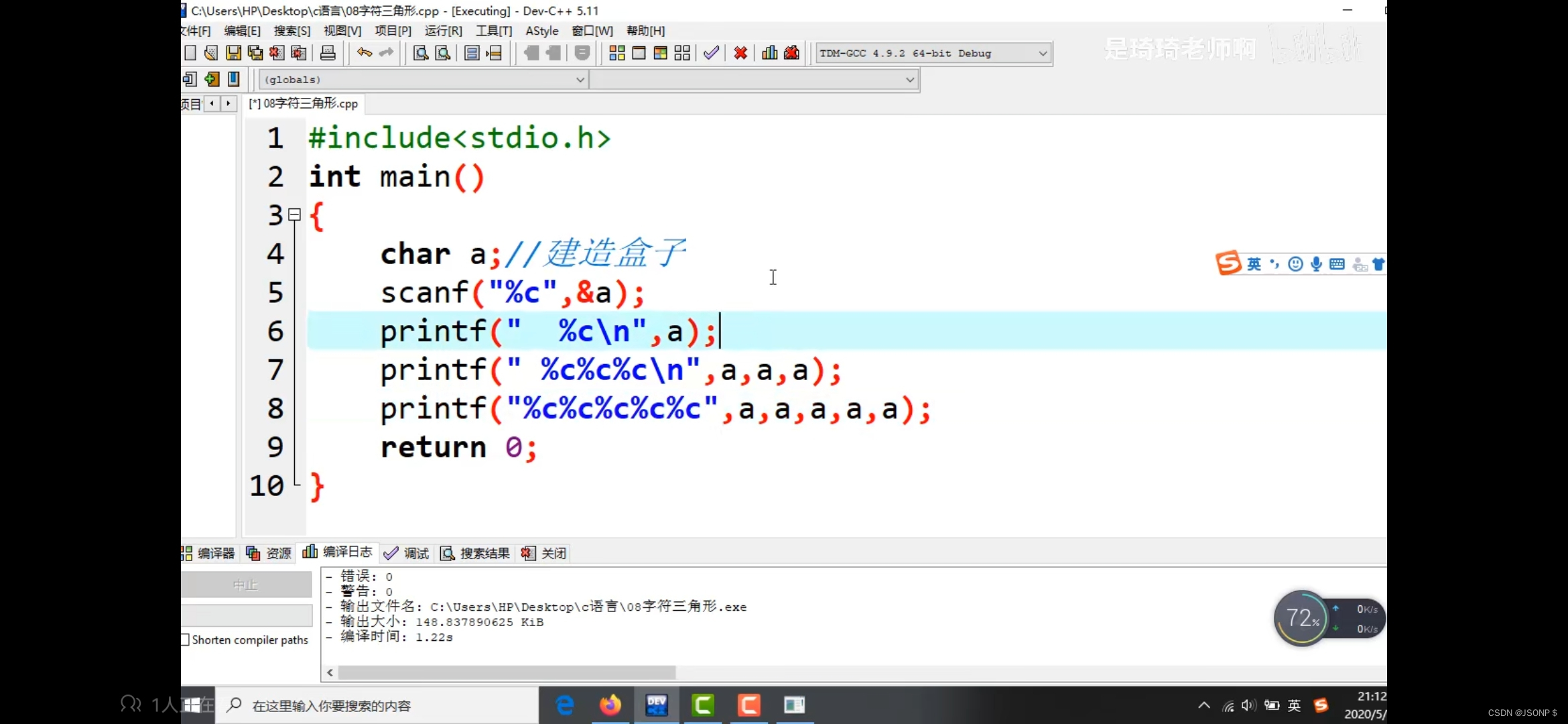Click the Save All toolbar icon

[x=255, y=53]
